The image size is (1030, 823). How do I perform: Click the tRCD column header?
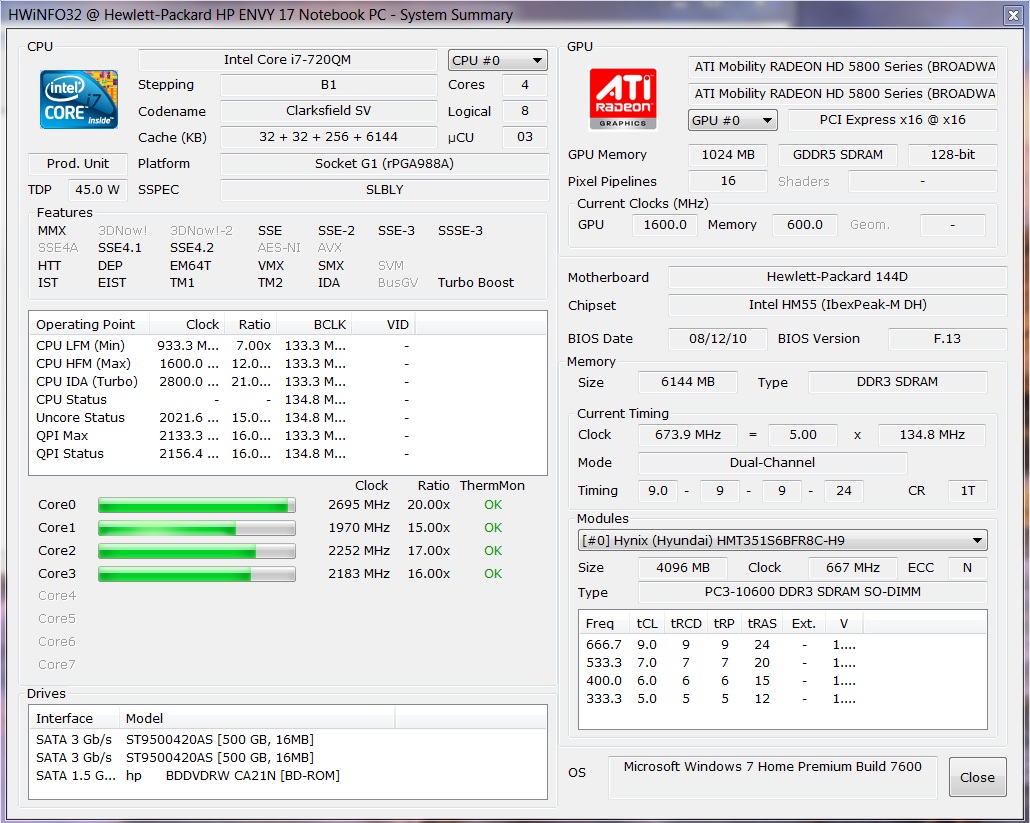pos(686,623)
